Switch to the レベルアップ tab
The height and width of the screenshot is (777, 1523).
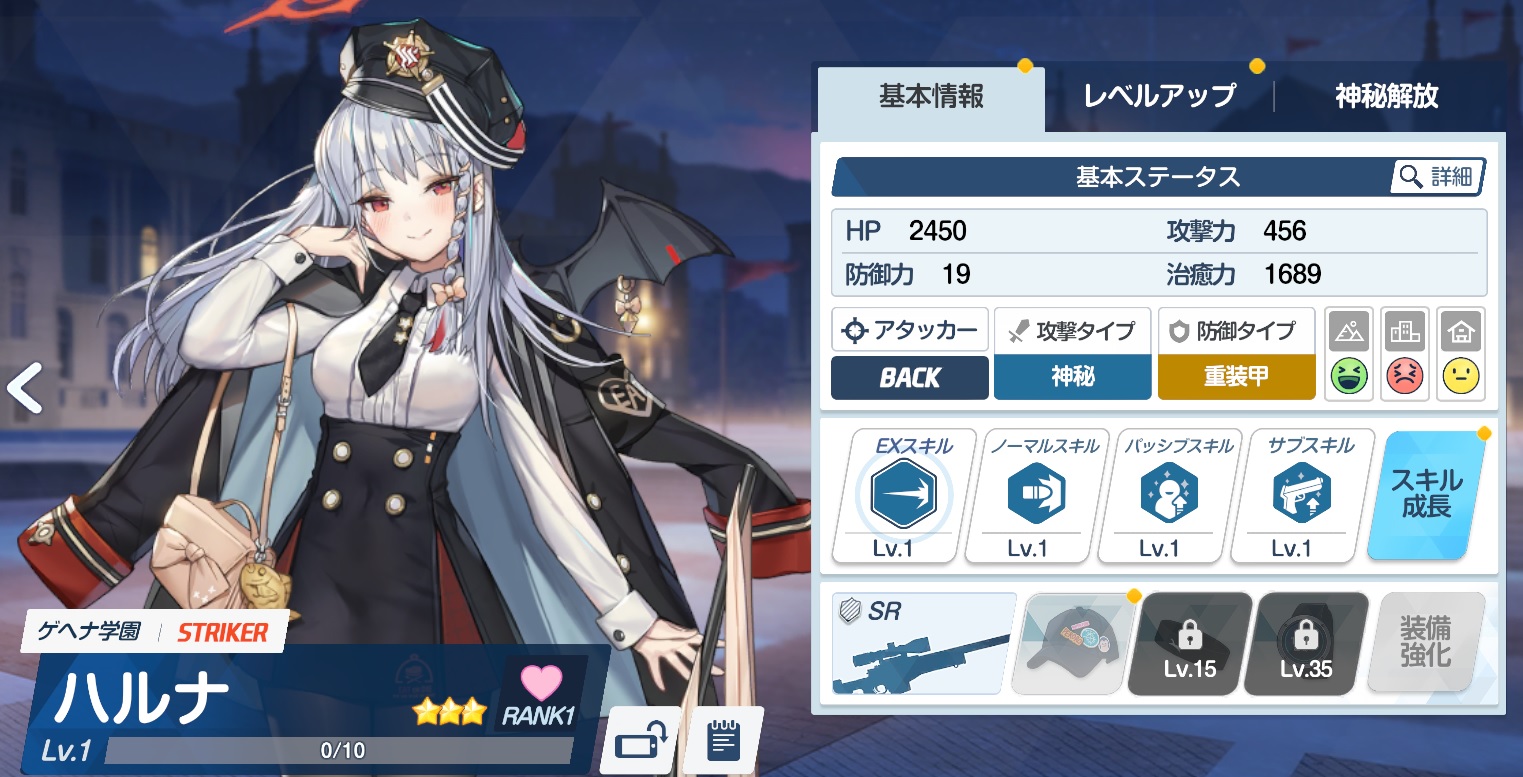coord(1160,96)
